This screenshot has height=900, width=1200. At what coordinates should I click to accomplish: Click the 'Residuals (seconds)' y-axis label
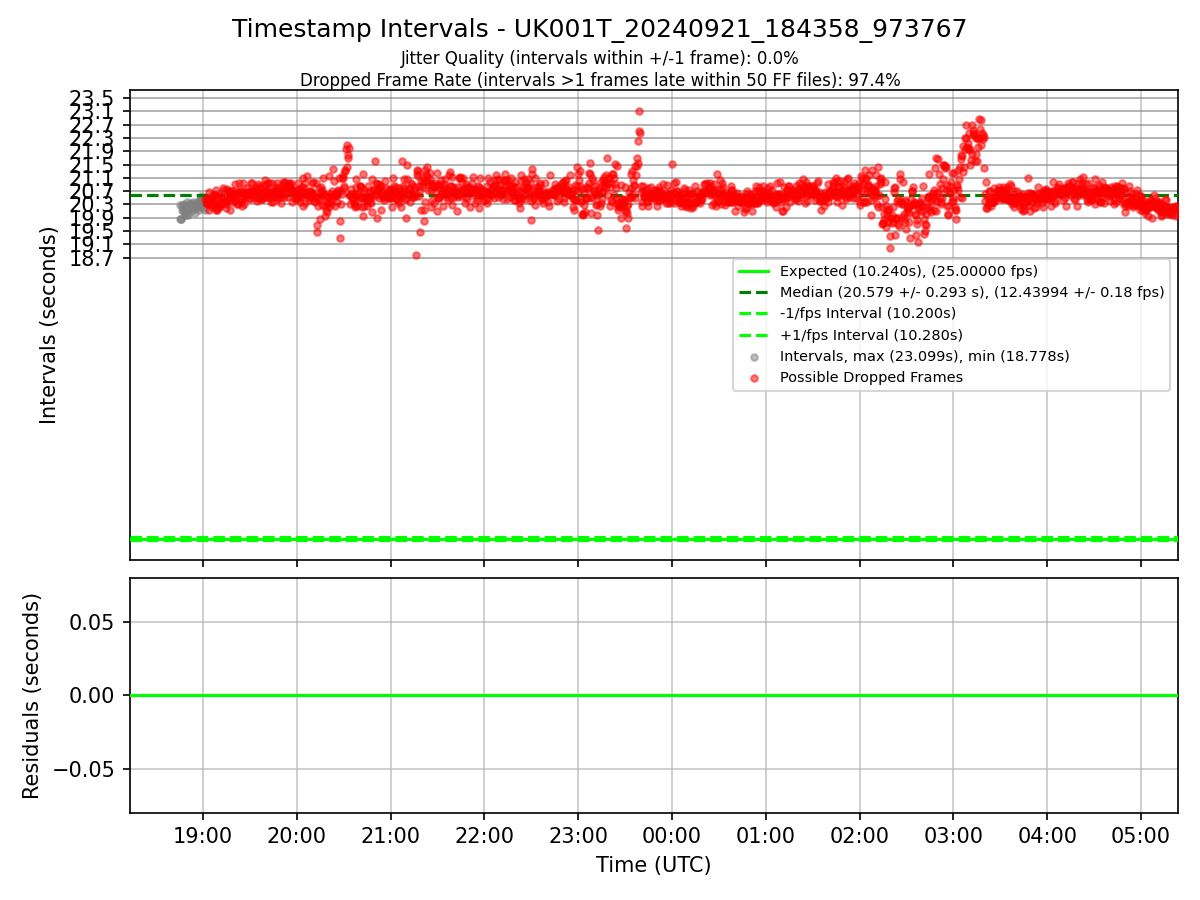click(x=31, y=696)
